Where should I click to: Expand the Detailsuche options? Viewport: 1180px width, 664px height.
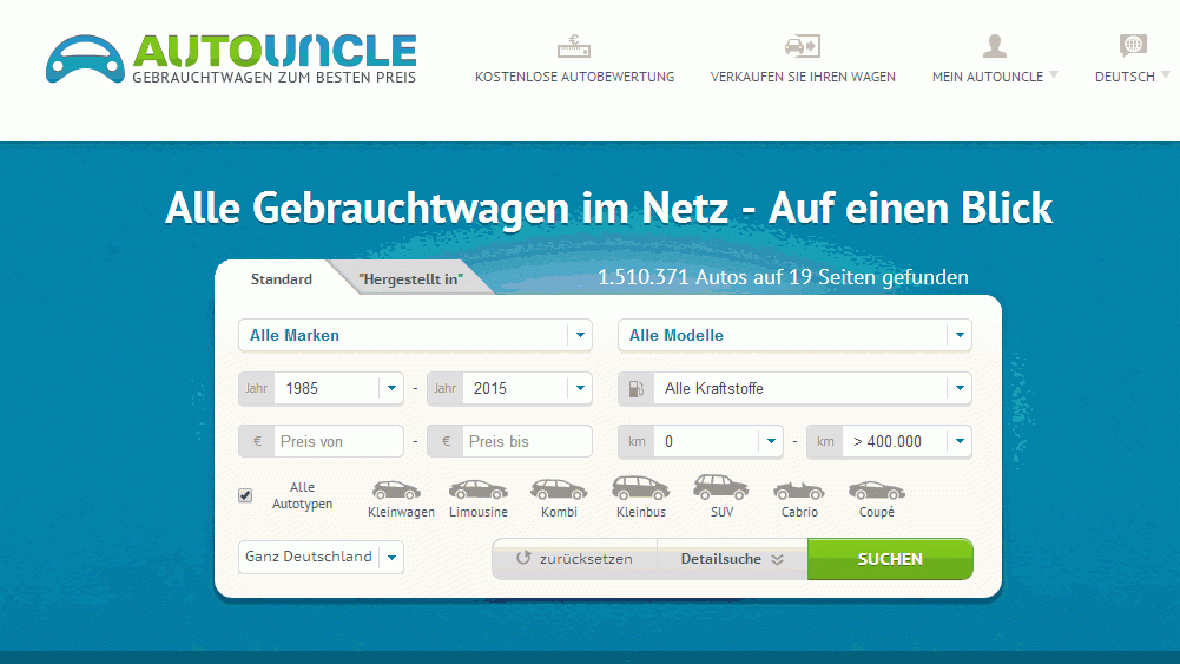point(732,559)
